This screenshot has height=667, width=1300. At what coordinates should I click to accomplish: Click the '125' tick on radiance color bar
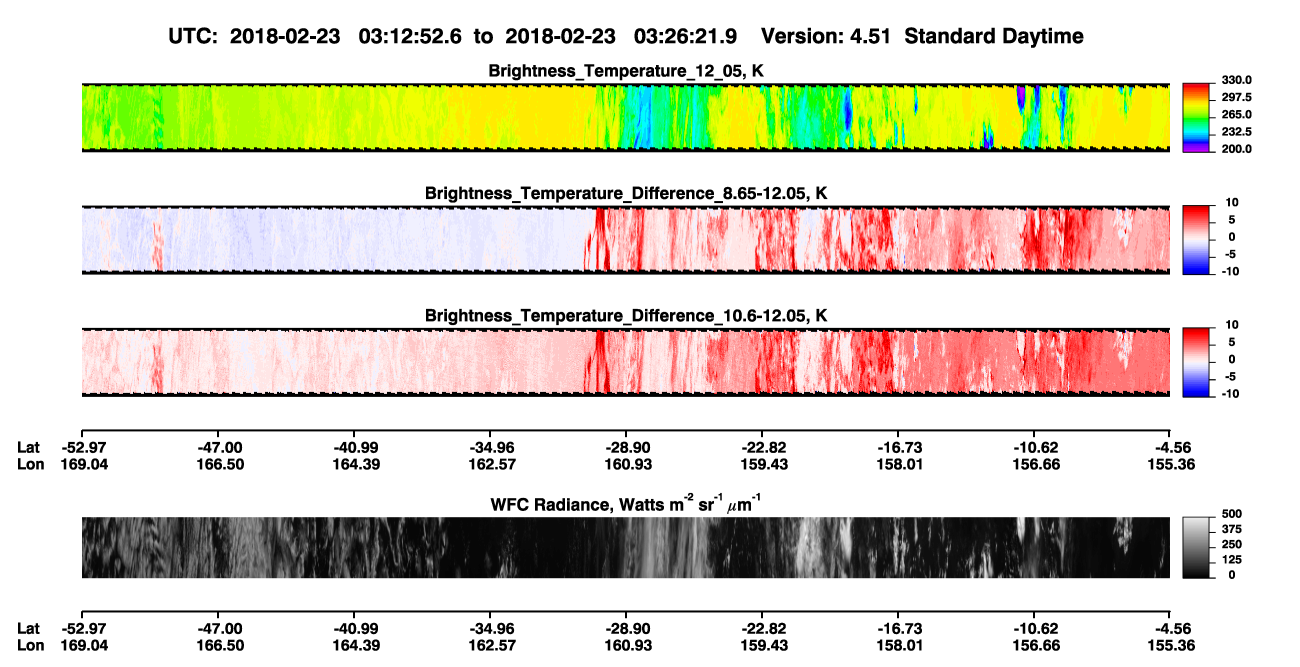coord(1231,561)
